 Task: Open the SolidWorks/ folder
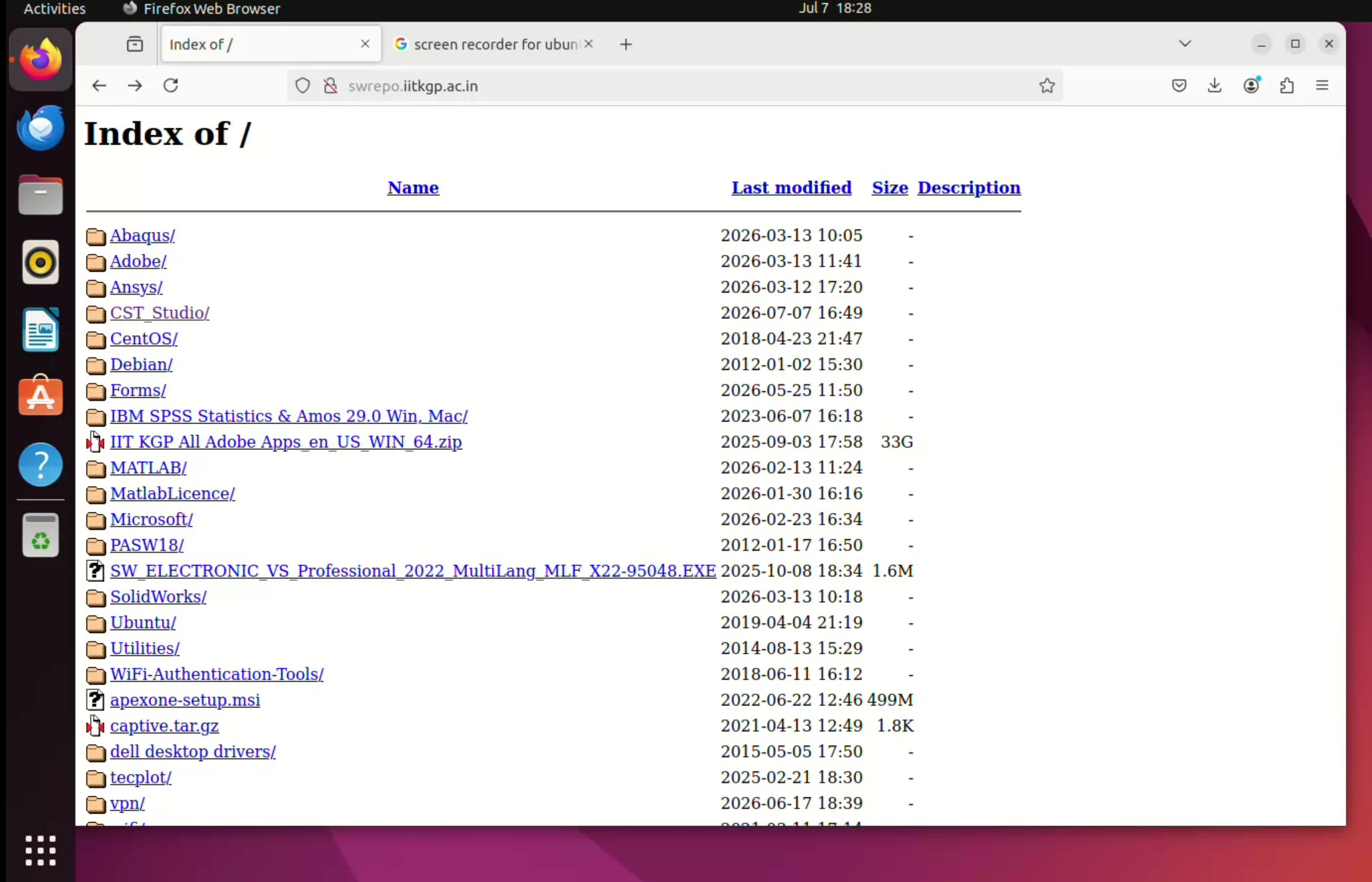click(x=158, y=596)
